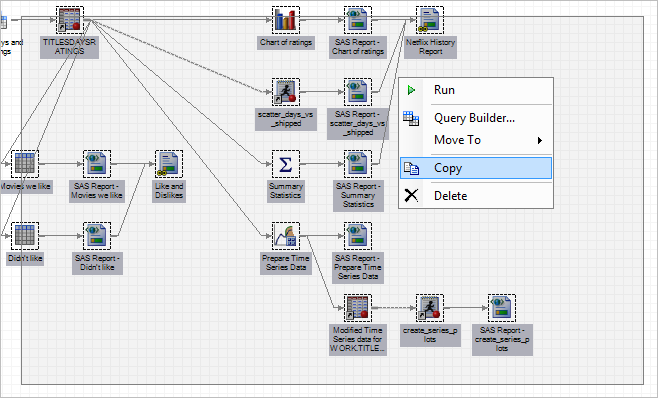Click the Chart of ratings bar chart icon
This screenshot has width=658, height=398.
point(286,20)
